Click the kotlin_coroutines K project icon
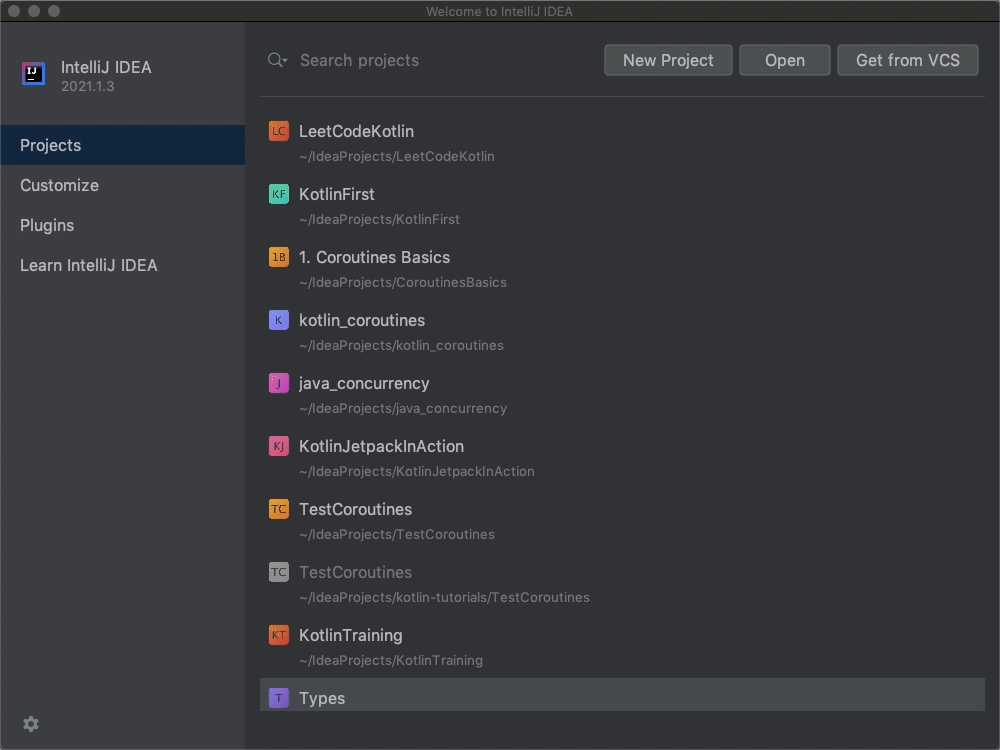 point(279,320)
